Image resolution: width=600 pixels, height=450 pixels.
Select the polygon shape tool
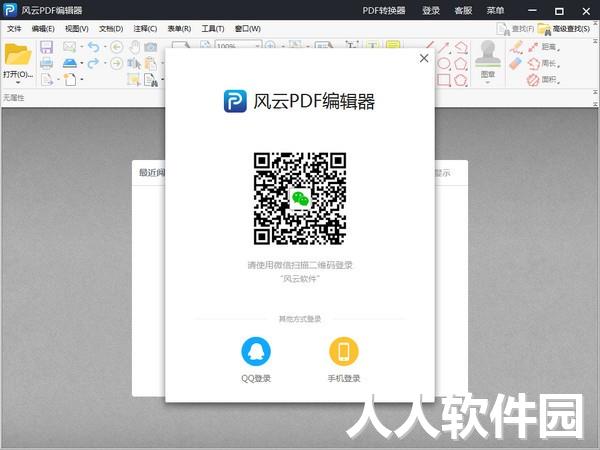[461, 64]
